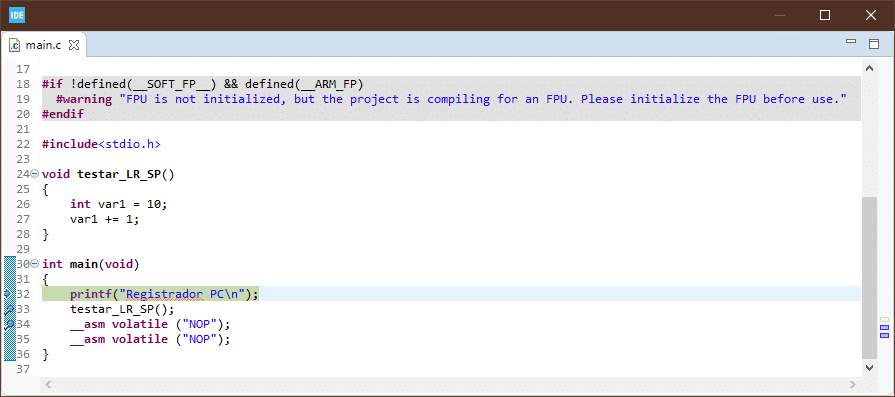895x397 pixels.
Task: Click the IDE application icon in title bar
Action: click(x=17, y=15)
